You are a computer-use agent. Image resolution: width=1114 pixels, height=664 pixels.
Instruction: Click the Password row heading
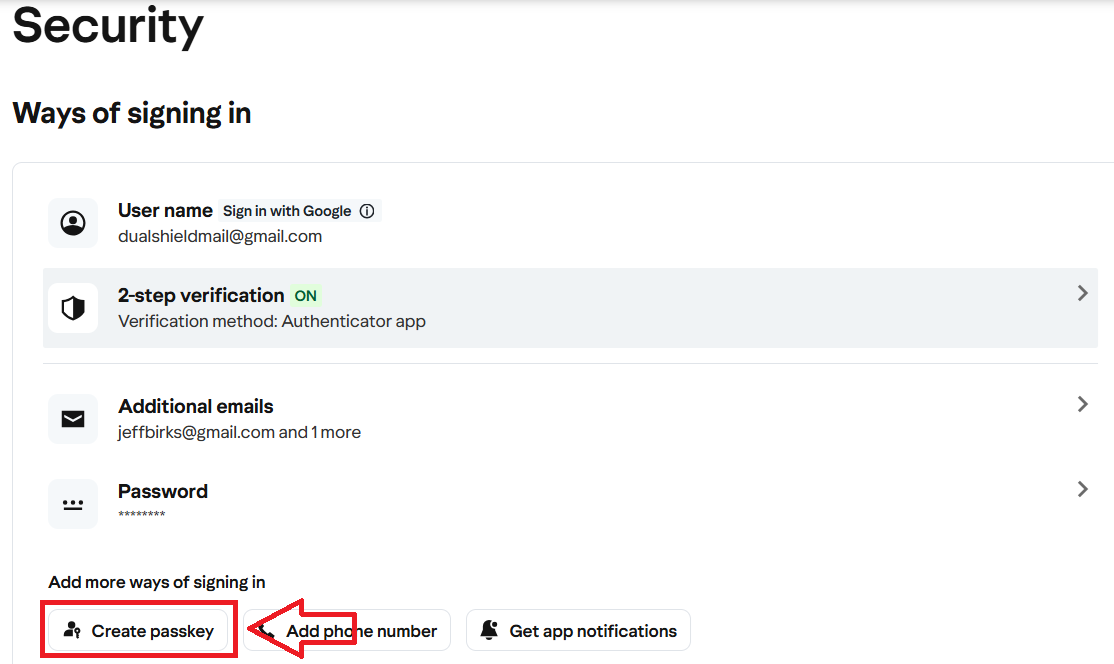[x=163, y=491]
